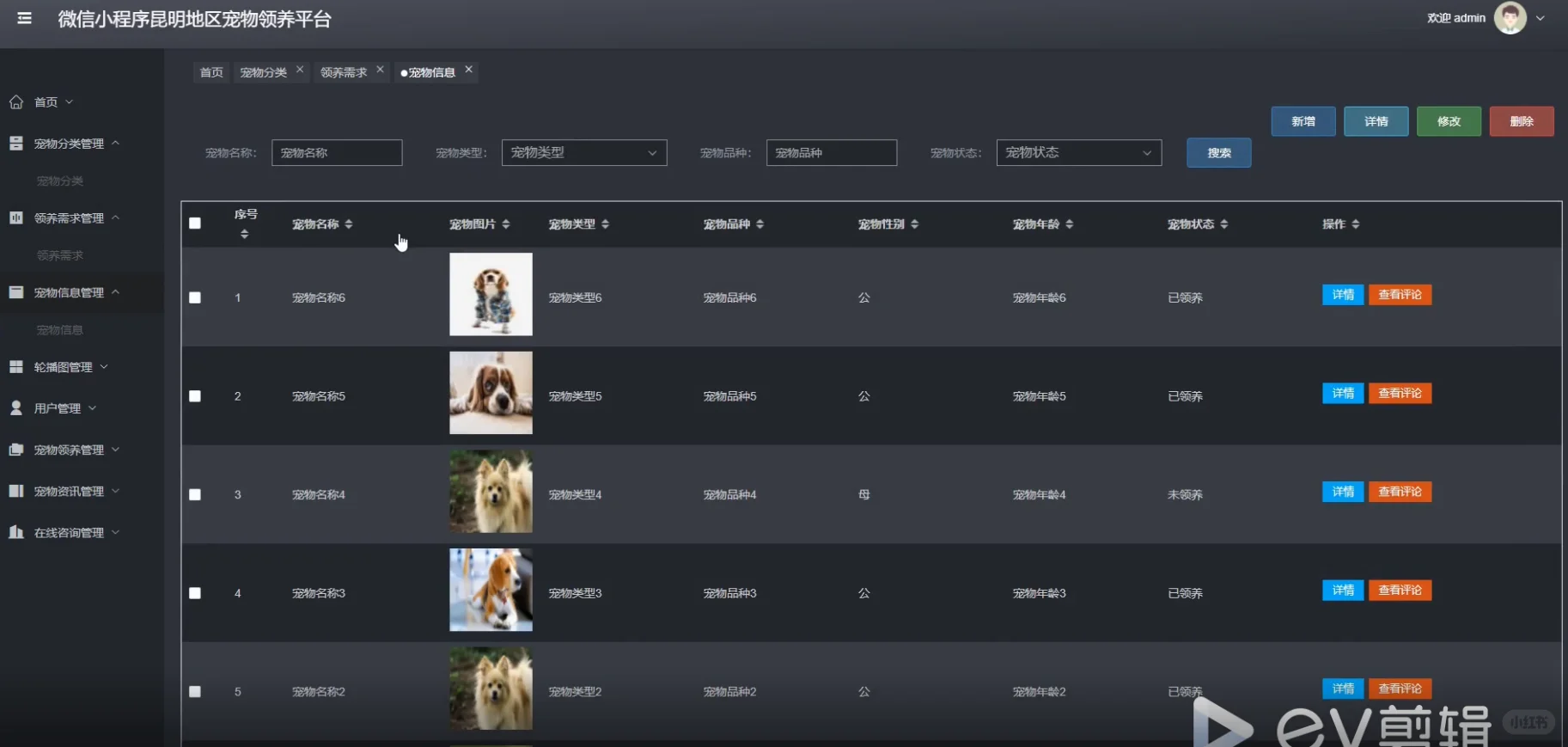This screenshot has height=747, width=1568.
Task: Close the 领养需求 tab
Action: (380, 70)
